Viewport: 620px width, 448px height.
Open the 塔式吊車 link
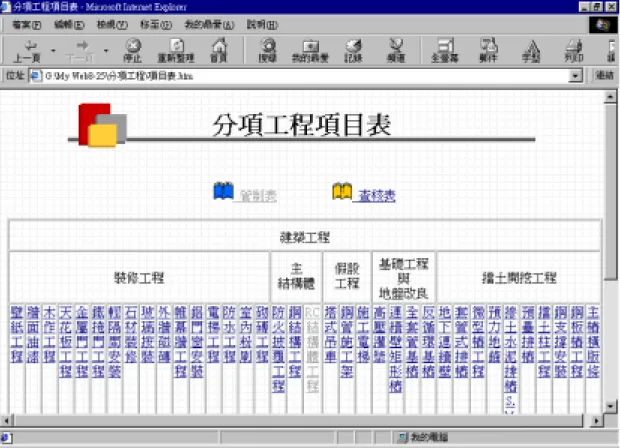click(331, 334)
